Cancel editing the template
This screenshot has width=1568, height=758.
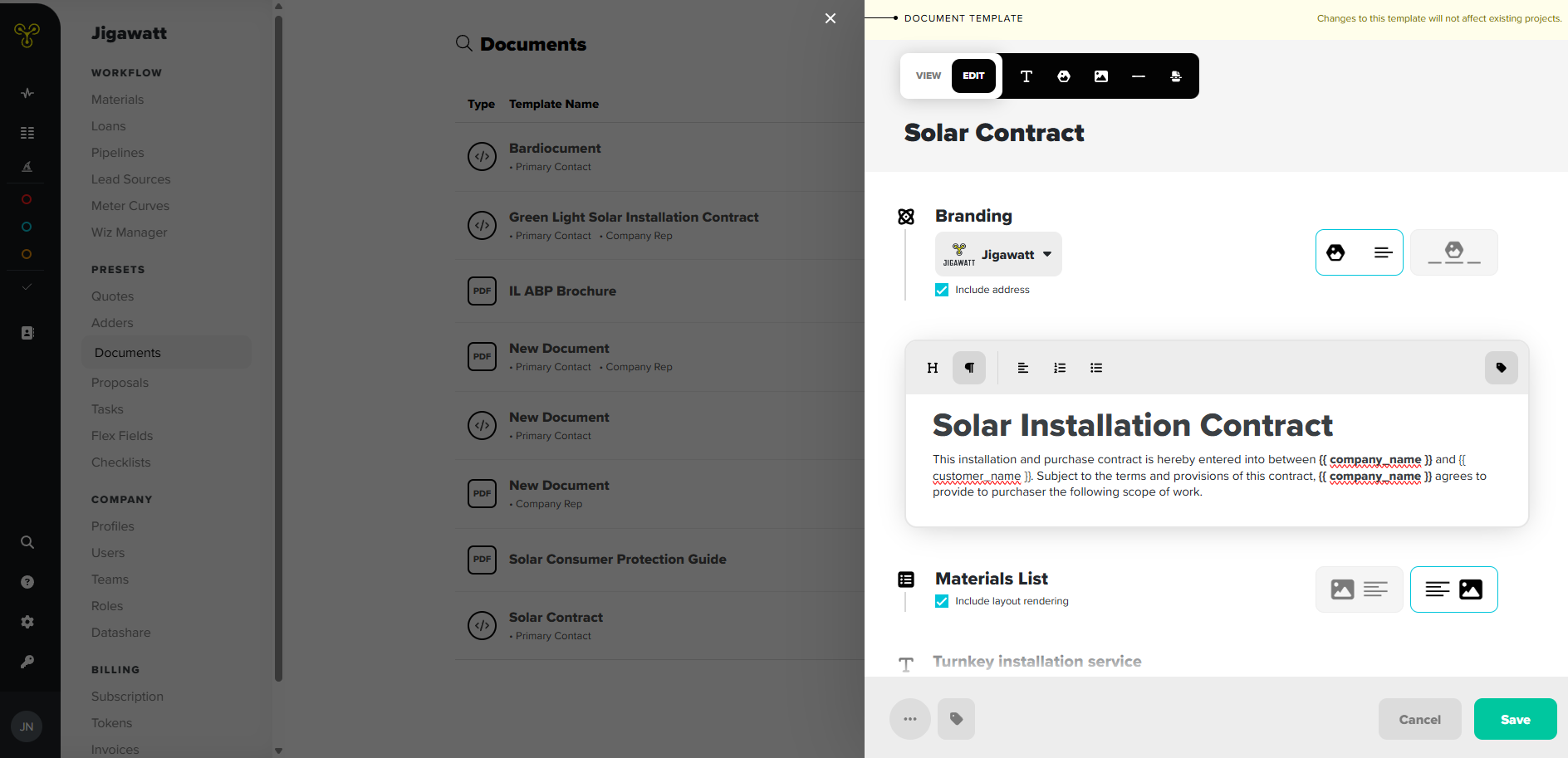click(1420, 719)
